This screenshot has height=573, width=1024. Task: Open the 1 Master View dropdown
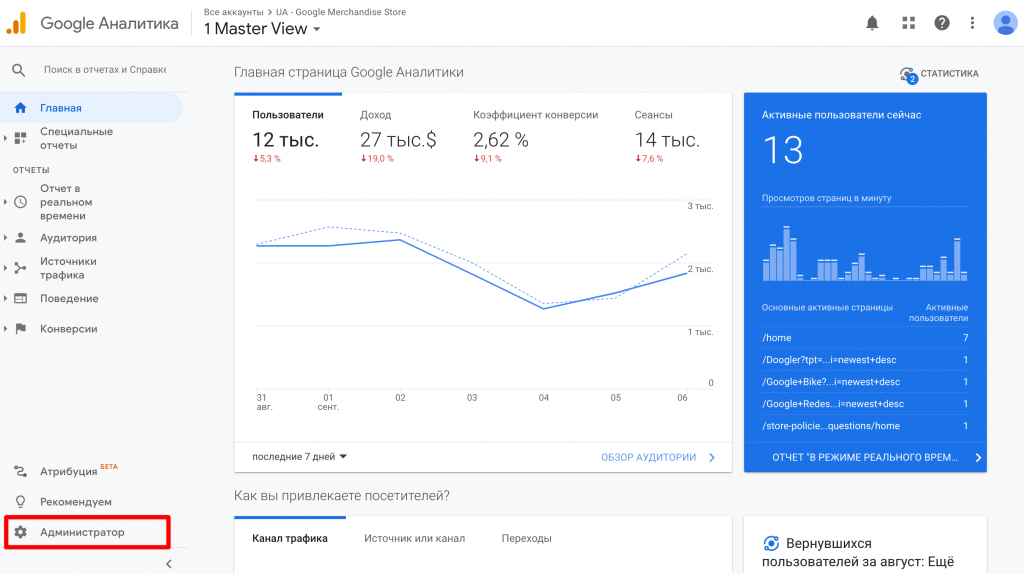pyautogui.click(x=262, y=29)
